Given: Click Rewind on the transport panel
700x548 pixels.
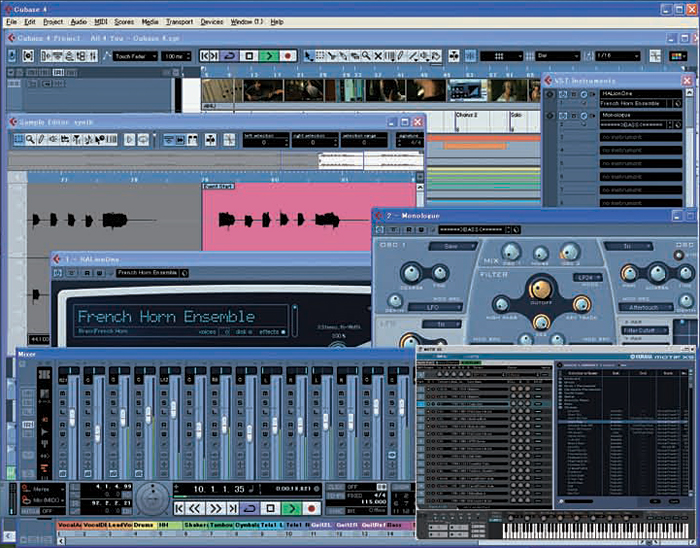Looking at the screenshot, I should point(195,508).
